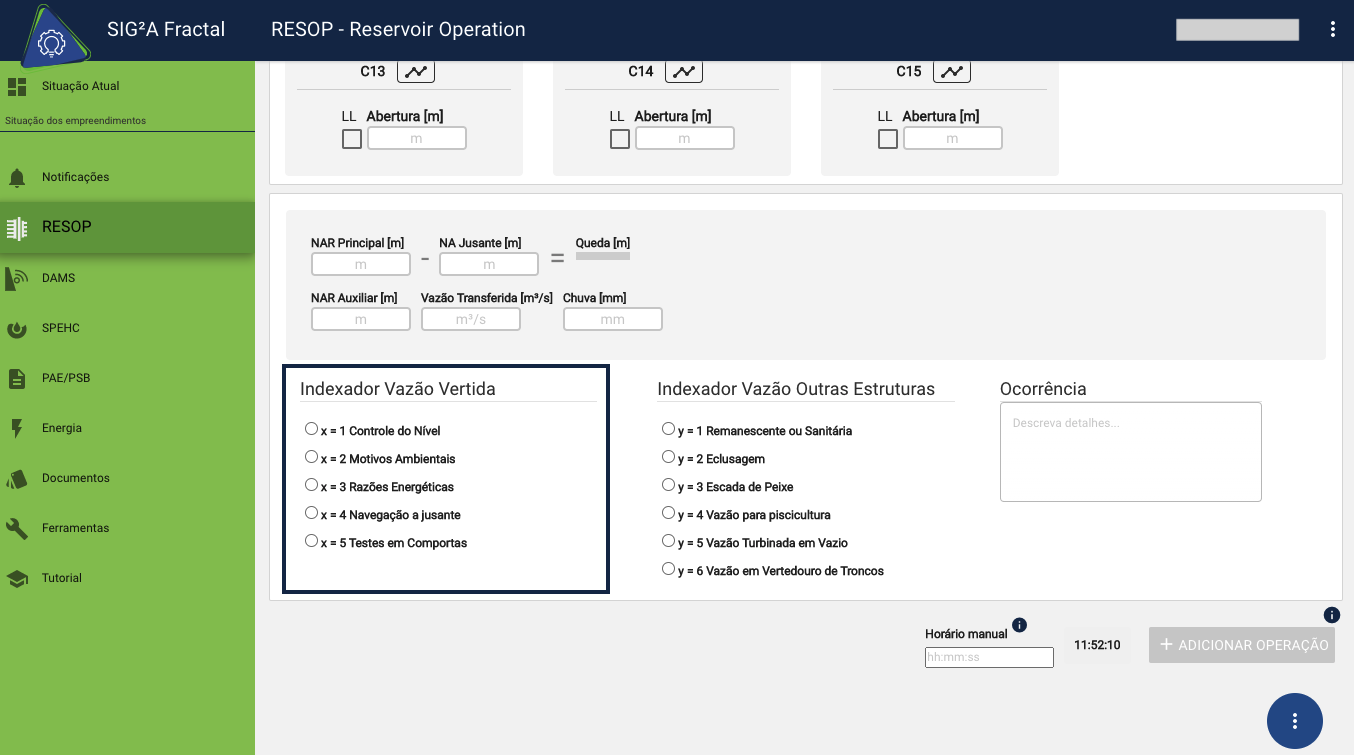Check the LL checkbox for gate C13
Screen dimensions: 1354x755
click(x=352, y=139)
